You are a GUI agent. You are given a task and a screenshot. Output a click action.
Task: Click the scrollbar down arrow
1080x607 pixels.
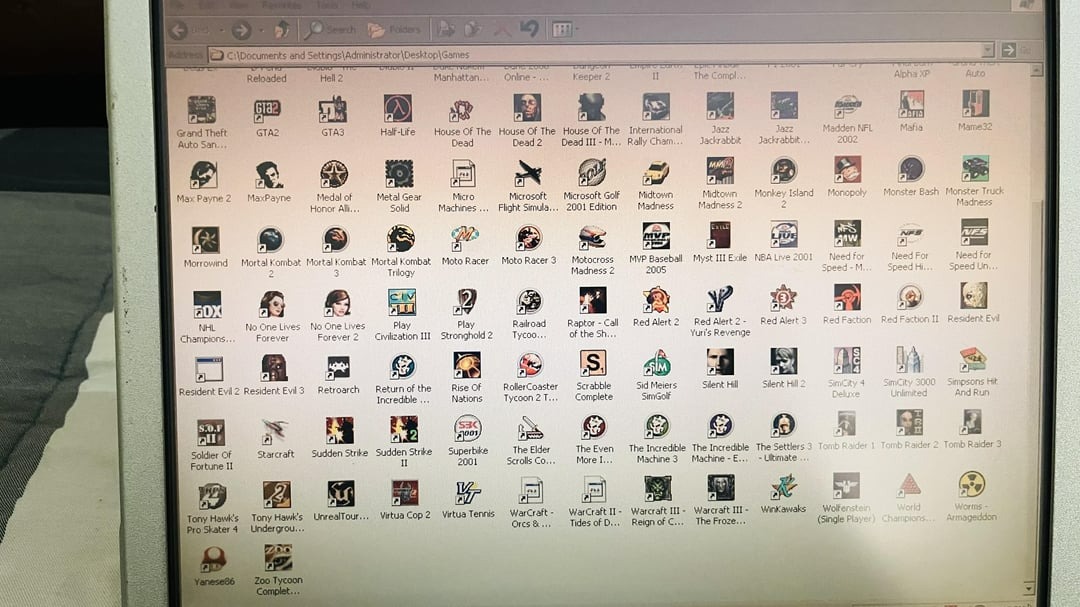[x=1029, y=588]
